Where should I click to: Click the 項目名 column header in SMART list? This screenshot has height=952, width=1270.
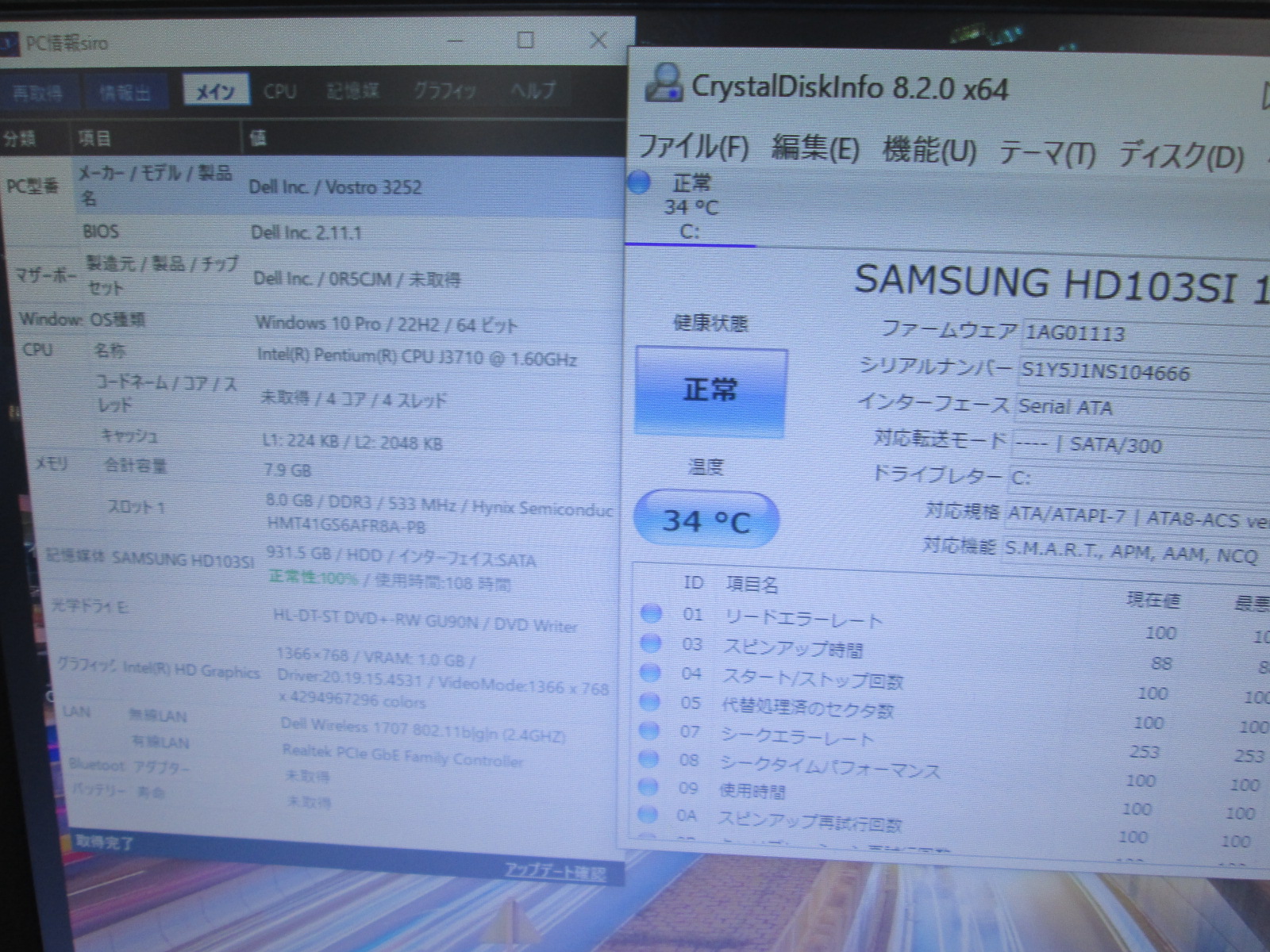(752, 585)
